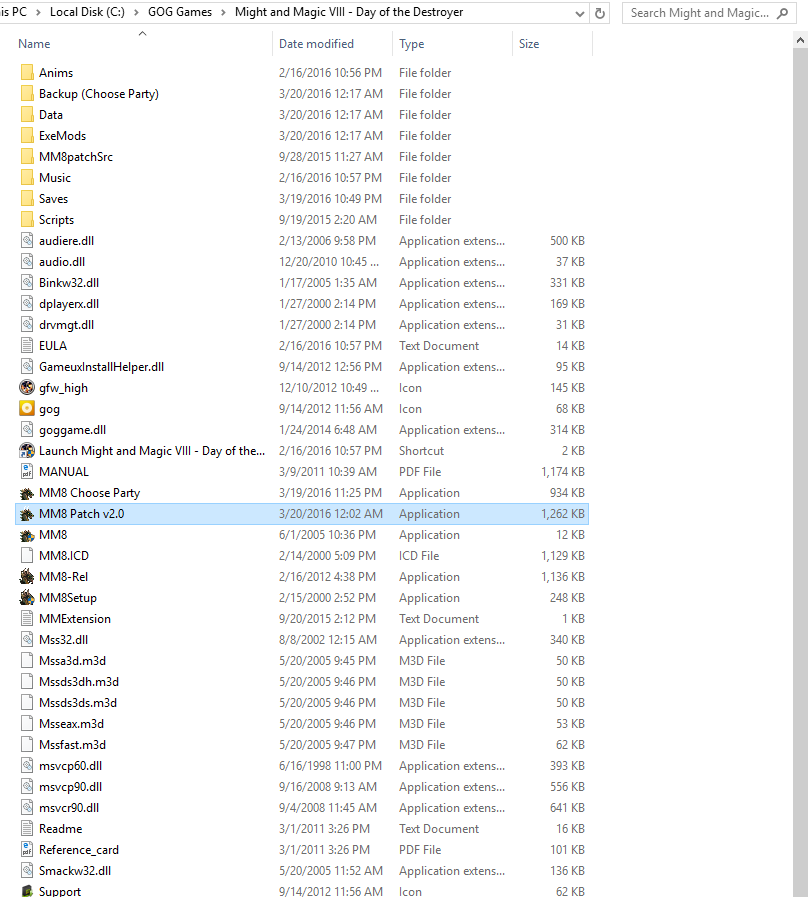
Task: Select the Msseax.m3d file name
Action: click(72, 724)
